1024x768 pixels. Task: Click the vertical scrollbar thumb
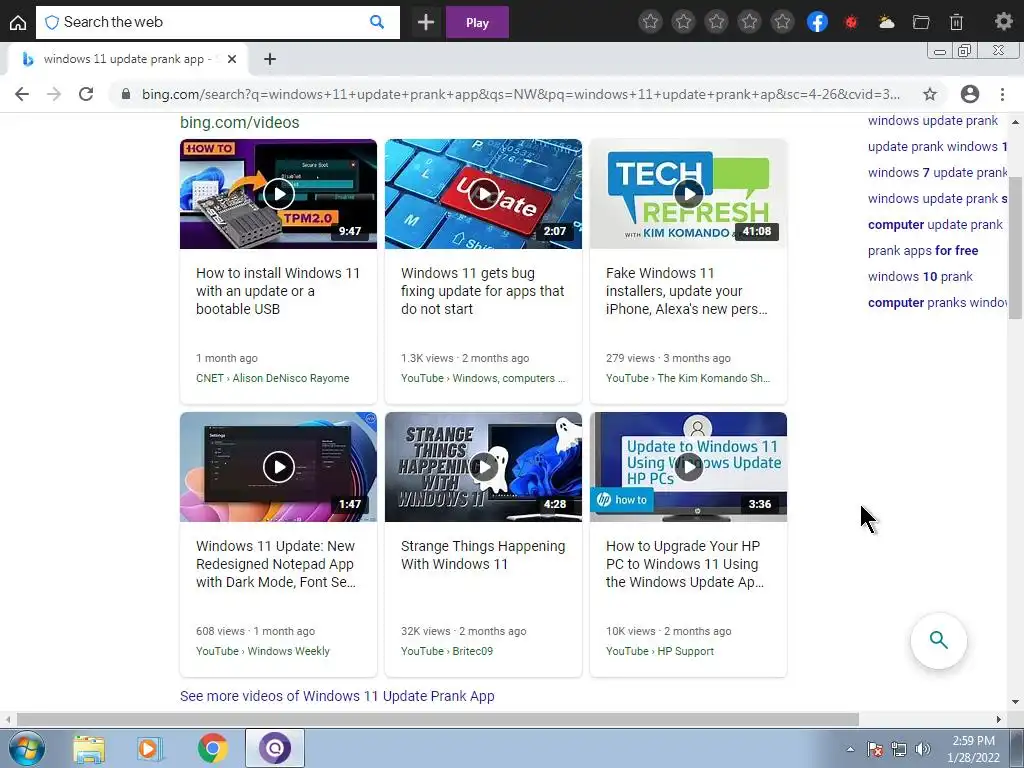1015,247
